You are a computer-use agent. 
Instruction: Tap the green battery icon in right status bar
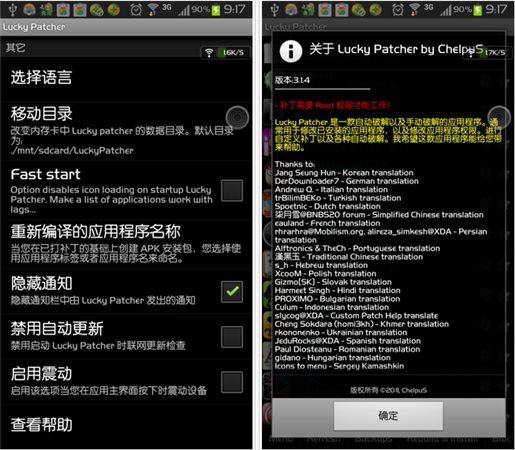(x=478, y=10)
